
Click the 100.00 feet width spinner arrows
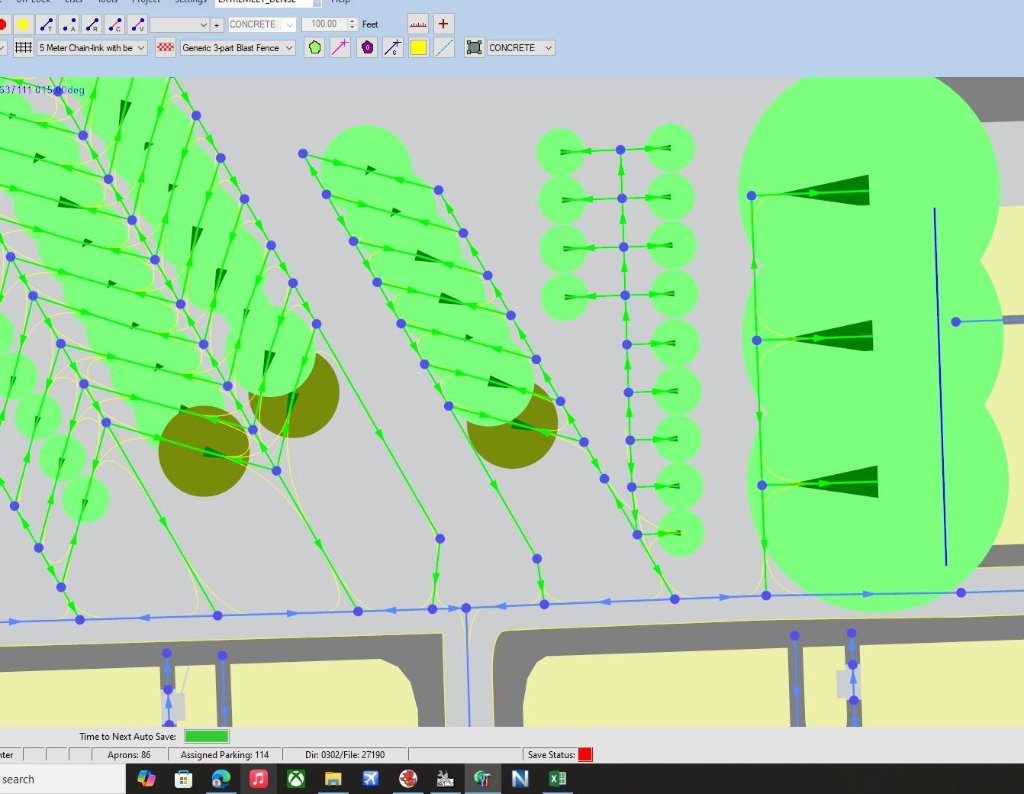point(352,24)
